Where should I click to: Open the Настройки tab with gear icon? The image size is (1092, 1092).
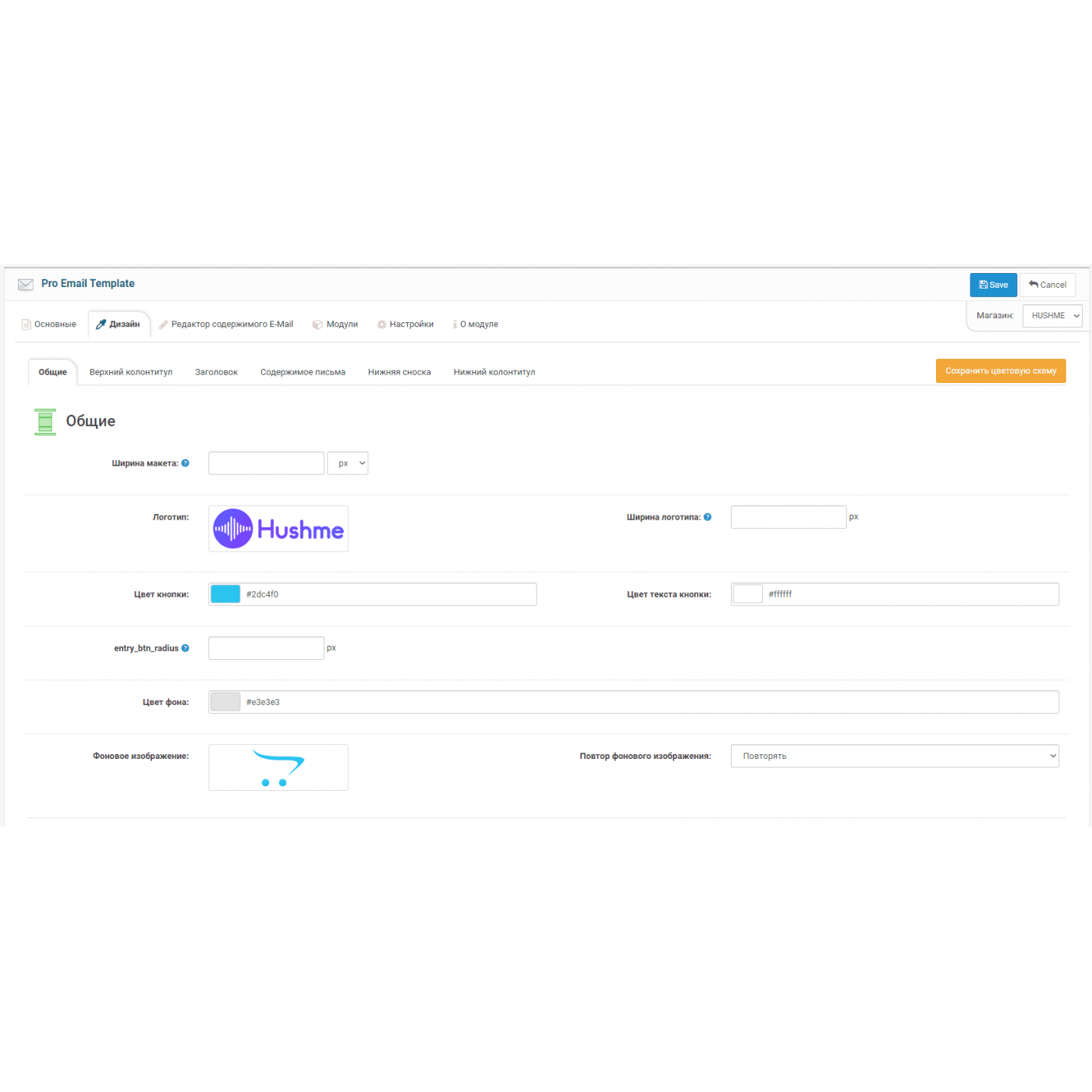(405, 324)
